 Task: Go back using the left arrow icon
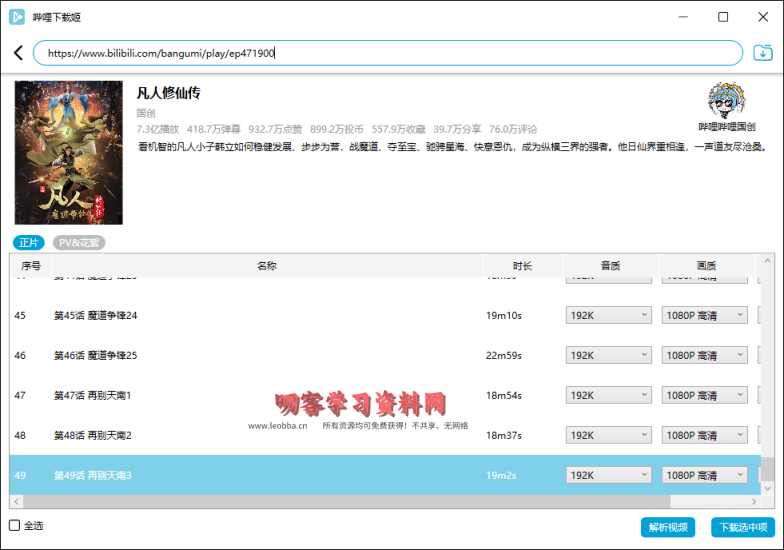point(18,52)
